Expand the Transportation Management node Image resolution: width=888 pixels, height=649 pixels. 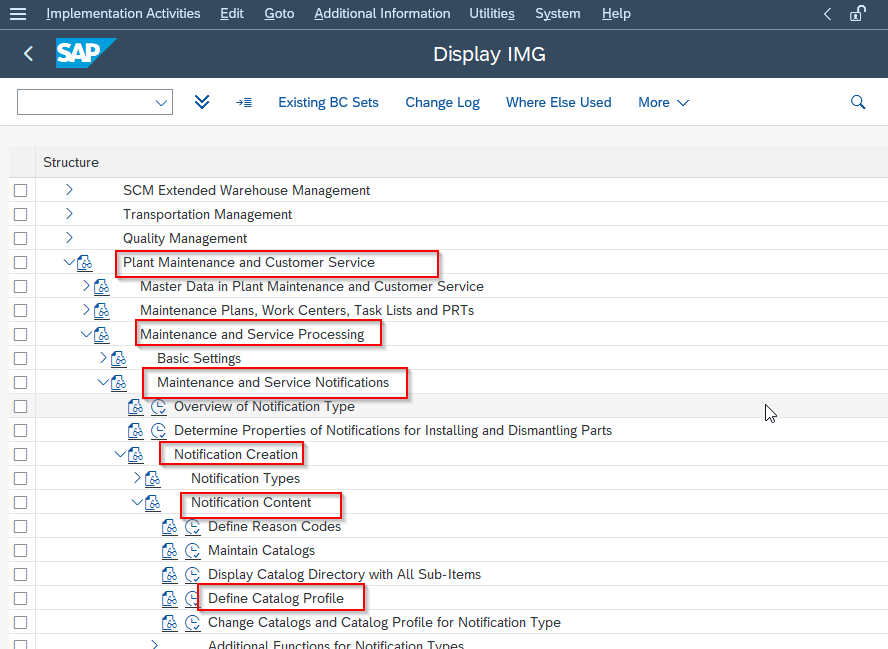69,214
